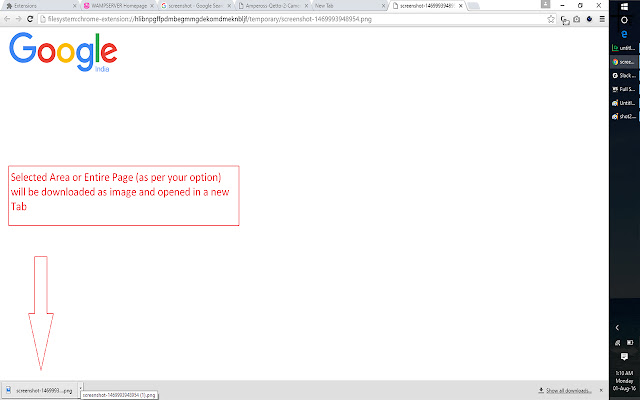Switch to the Slack window in the taskbar
The width and height of the screenshot is (640, 400).
tap(624, 76)
